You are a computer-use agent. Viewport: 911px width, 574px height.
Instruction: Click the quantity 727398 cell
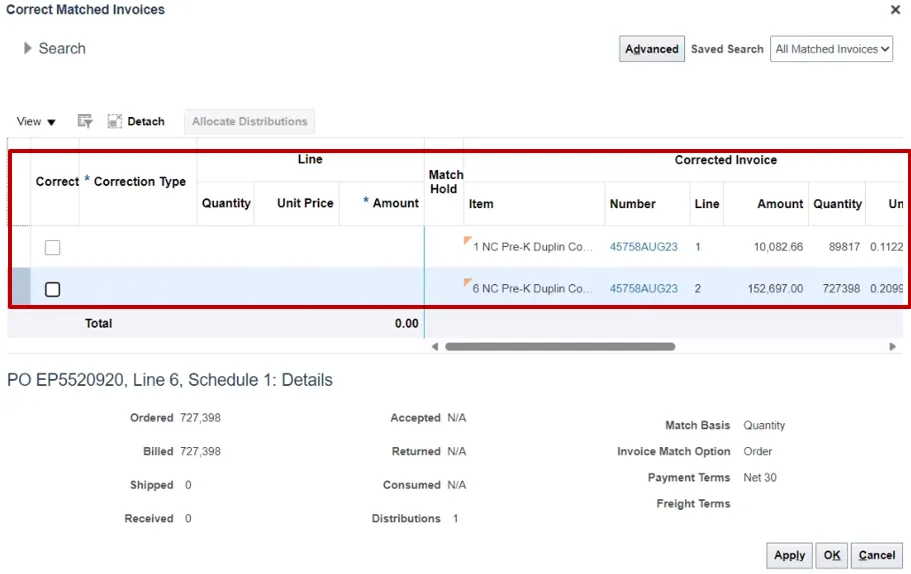(x=841, y=289)
